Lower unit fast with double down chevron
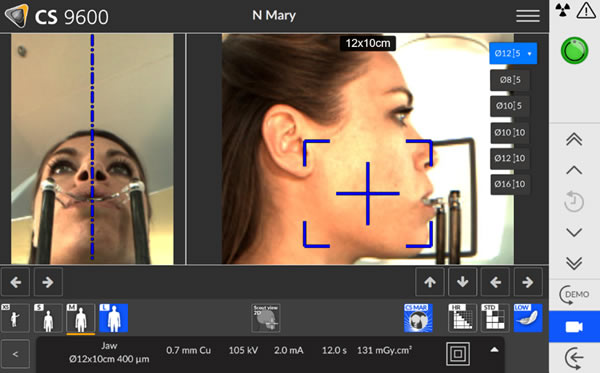This screenshot has width=600, height=373. click(x=574, y=263)
